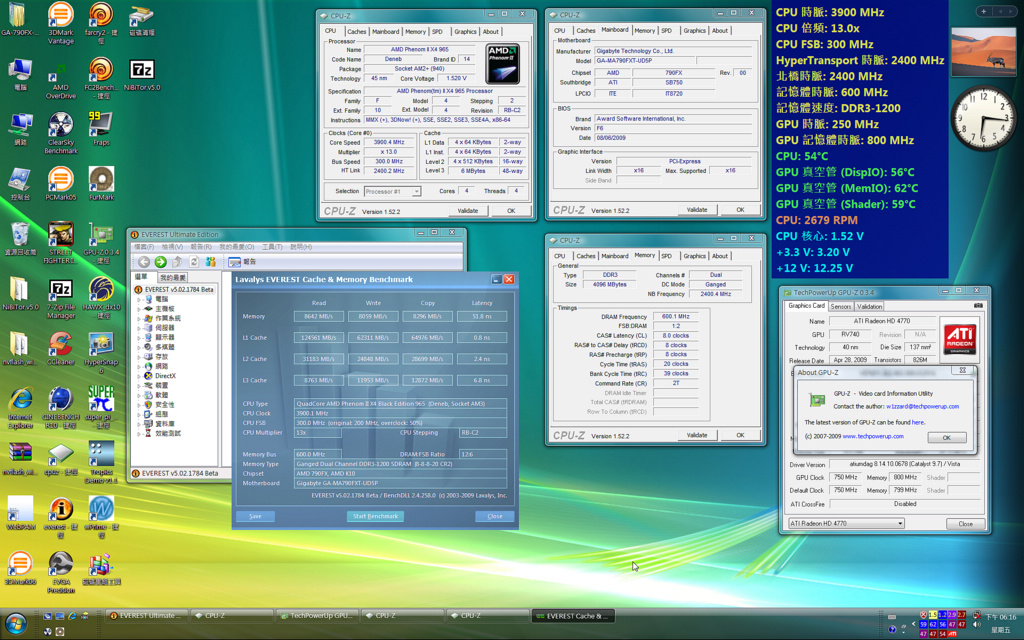
Task: Expand the 電腦 node in EVEREST tree
Action: click(x=138, y=299)
